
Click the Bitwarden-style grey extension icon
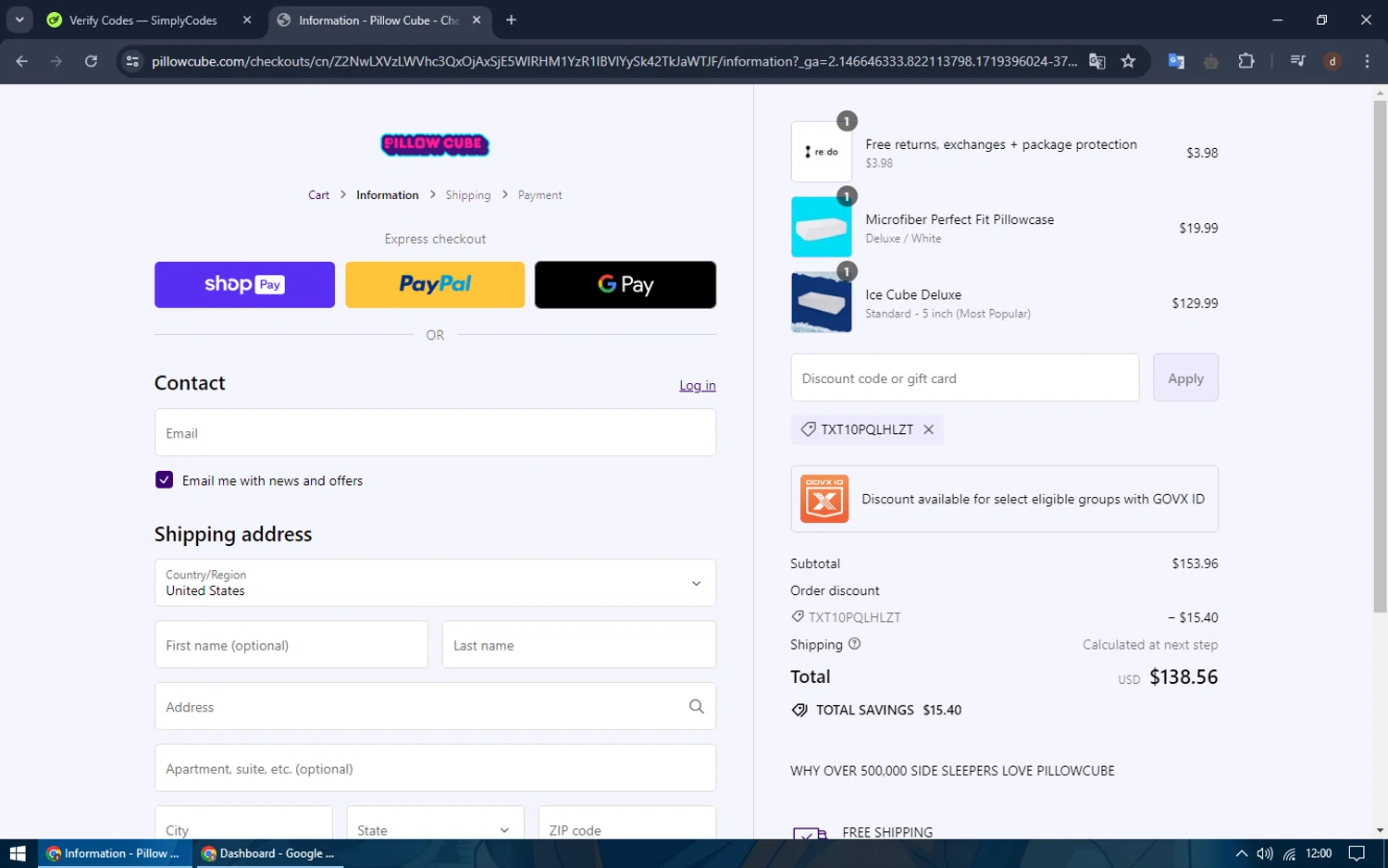tap(1211, 61)
